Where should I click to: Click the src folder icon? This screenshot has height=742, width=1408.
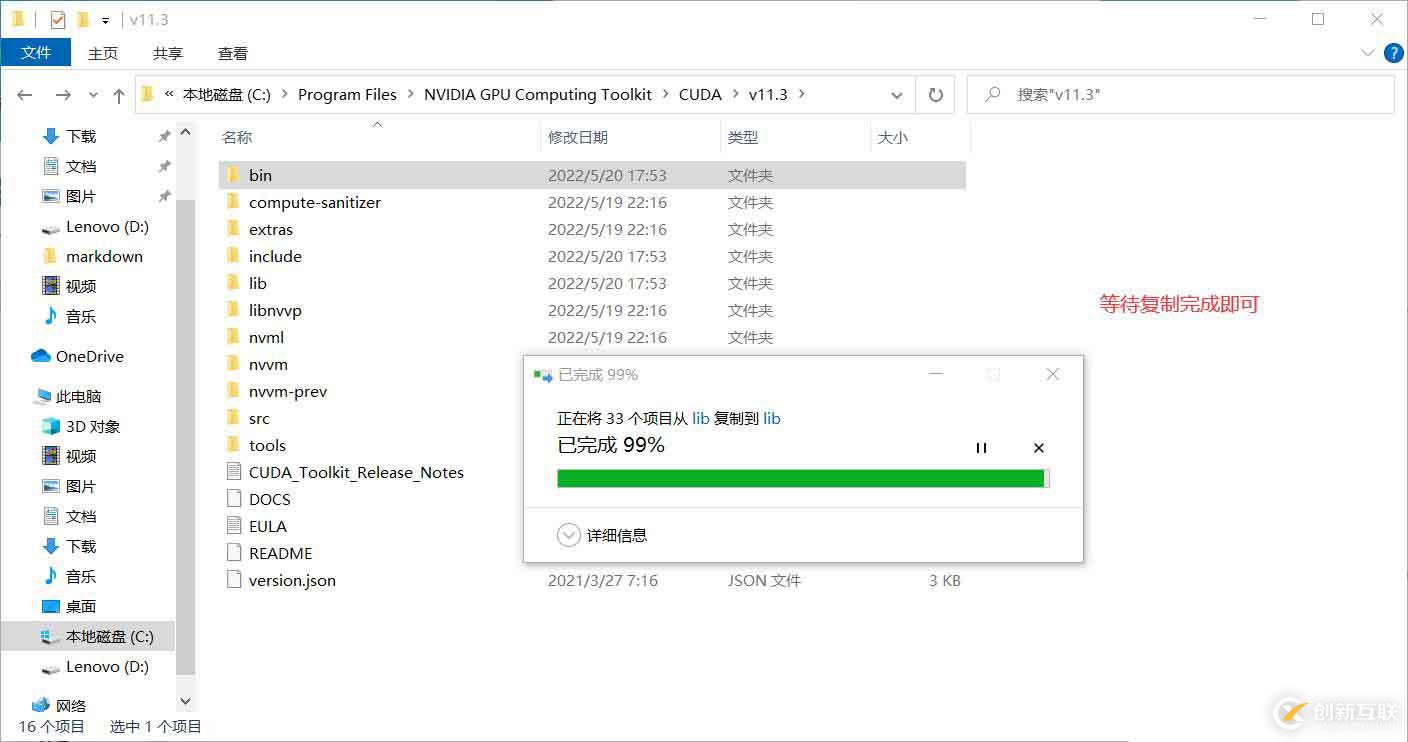233,418
